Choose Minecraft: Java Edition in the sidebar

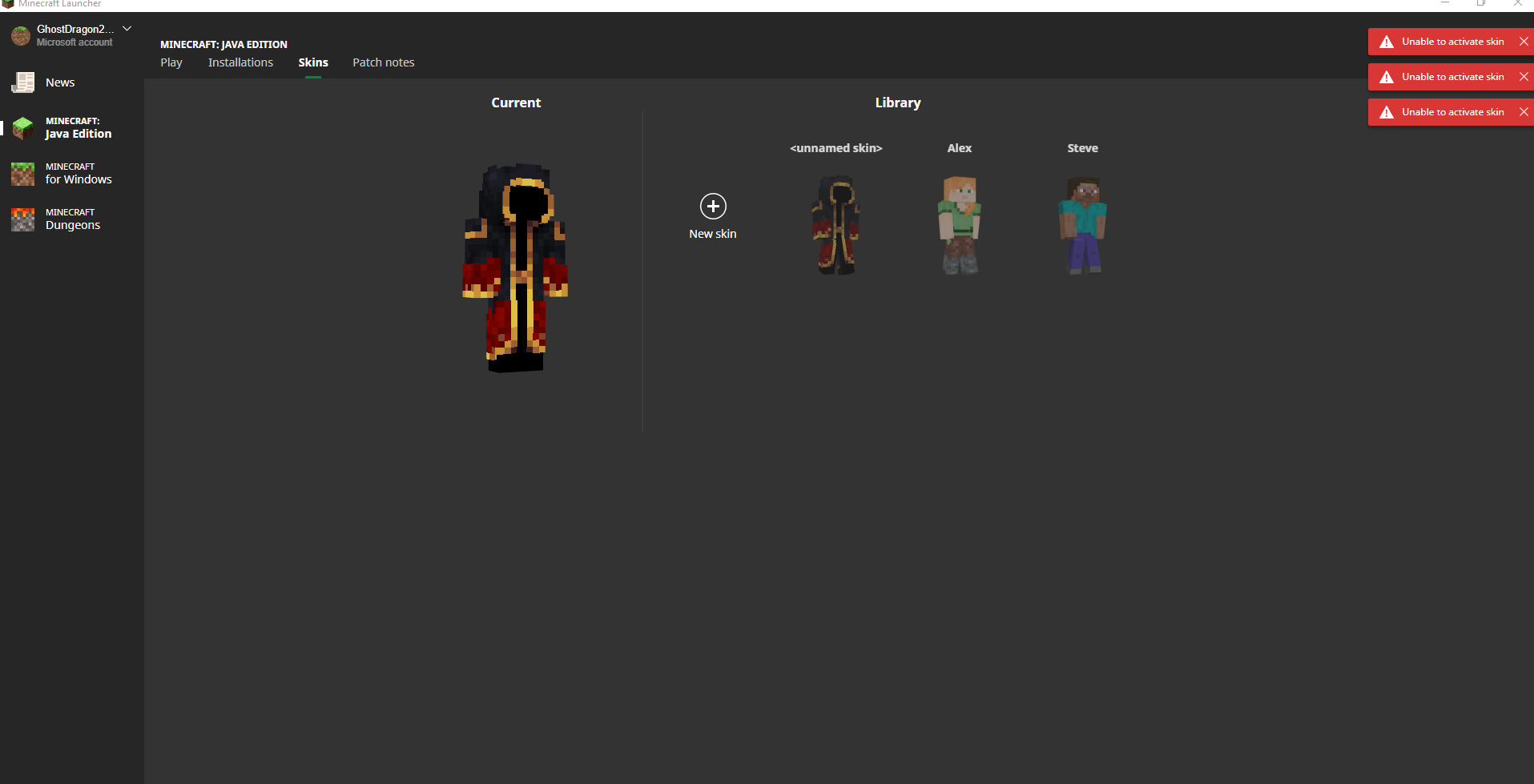pyautogui.click(x=72, y=128)
